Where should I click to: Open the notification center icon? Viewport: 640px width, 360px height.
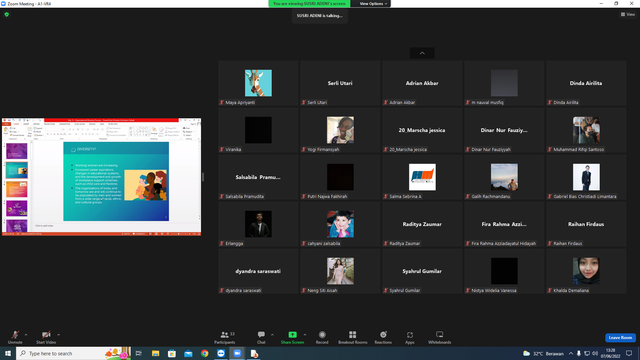[x=629, y=353]
